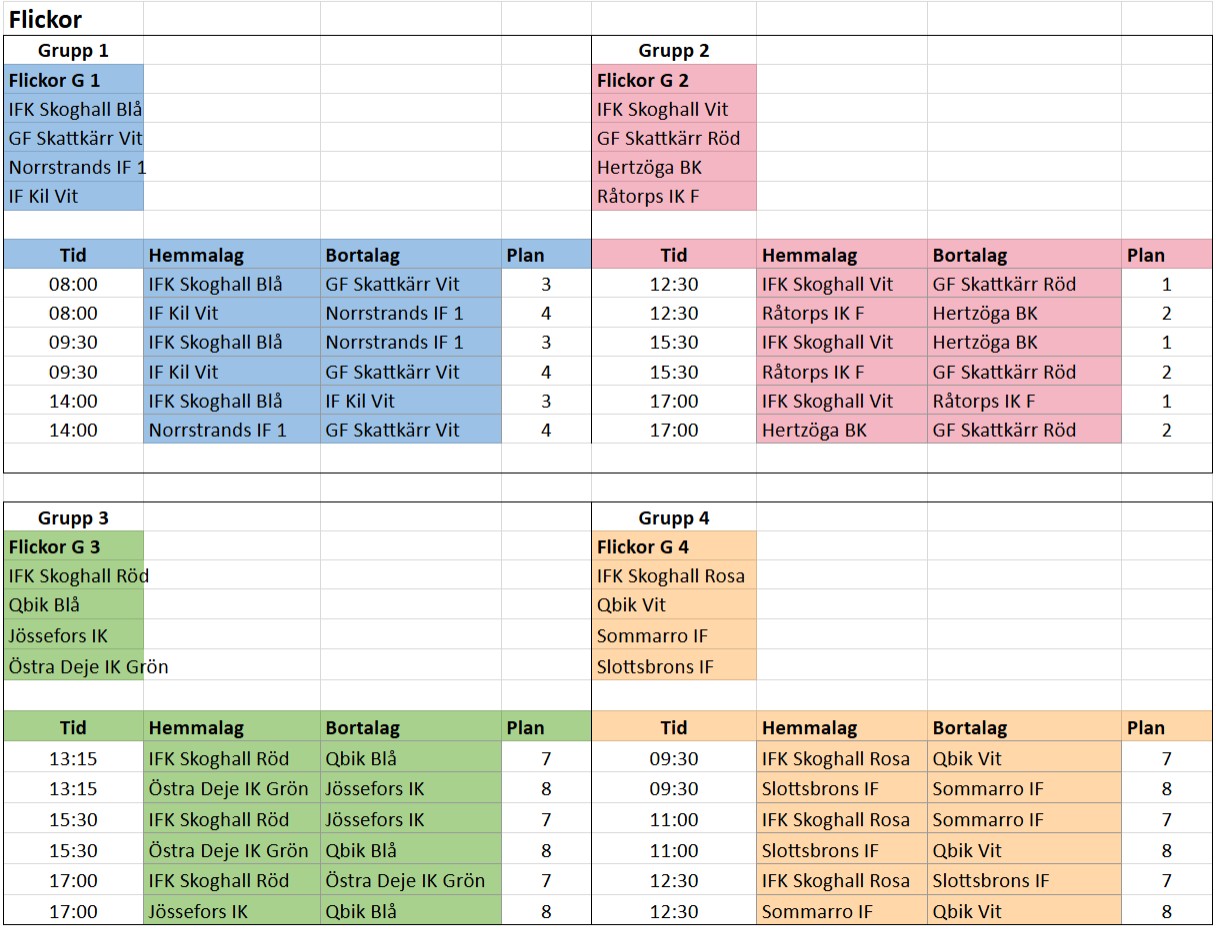
Task: Click Jössefors IK in the Hemmalag column
Action: (198, 911)
